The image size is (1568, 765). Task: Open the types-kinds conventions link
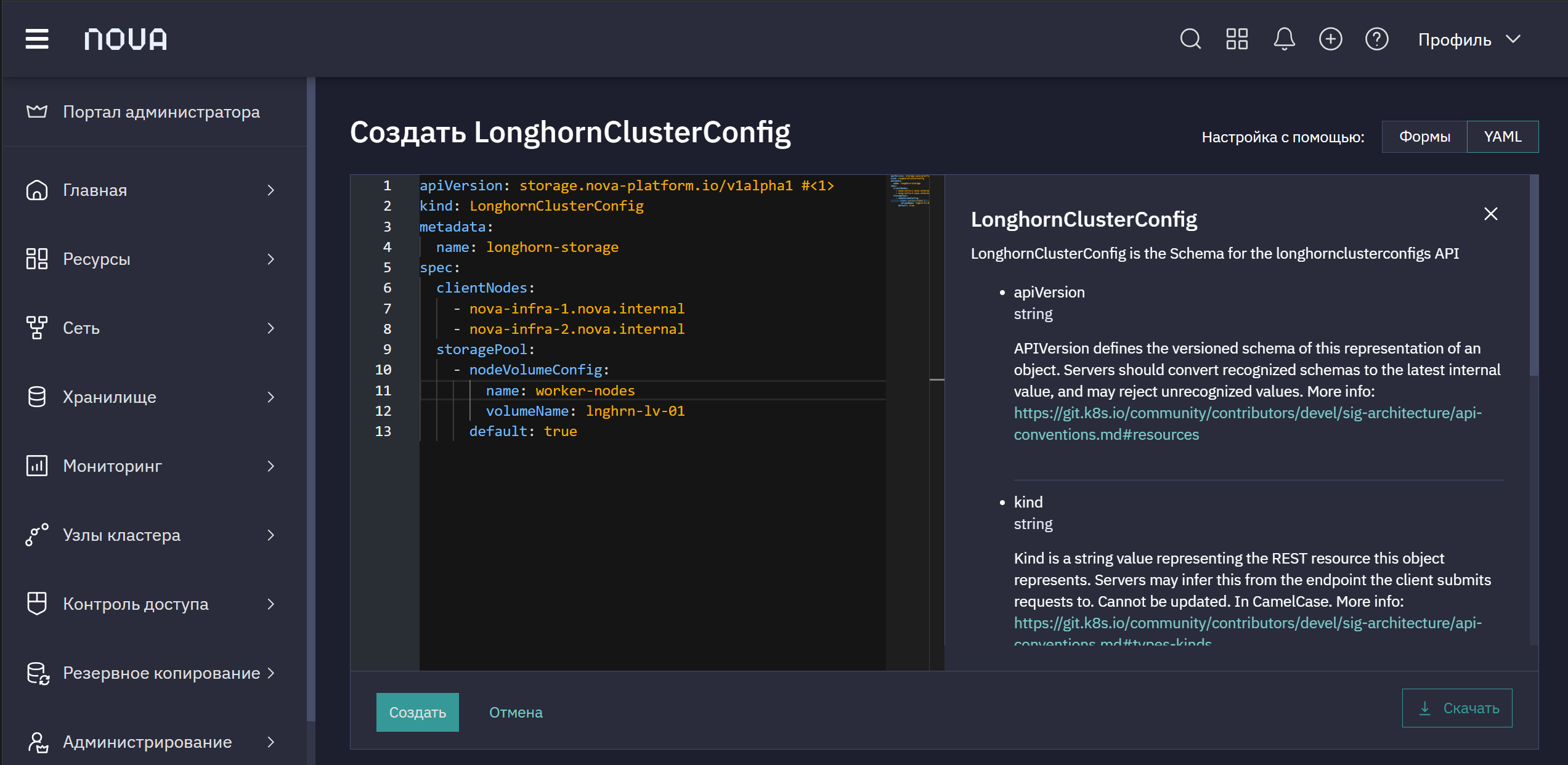[x=1248, y=632]
